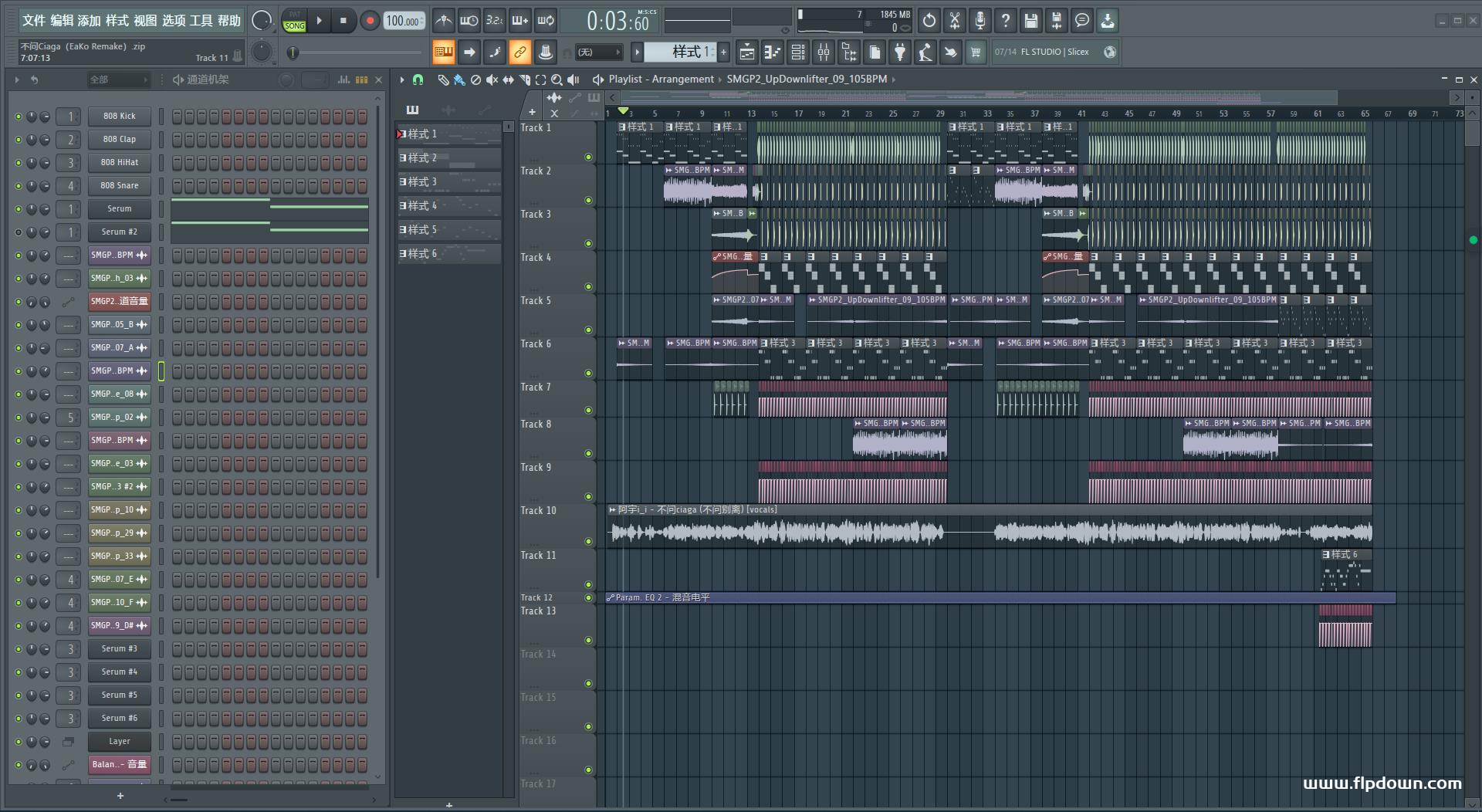Toggle the Serum #2 channel mute LED
The image size is (1482, 812).
tap(19, 232)
